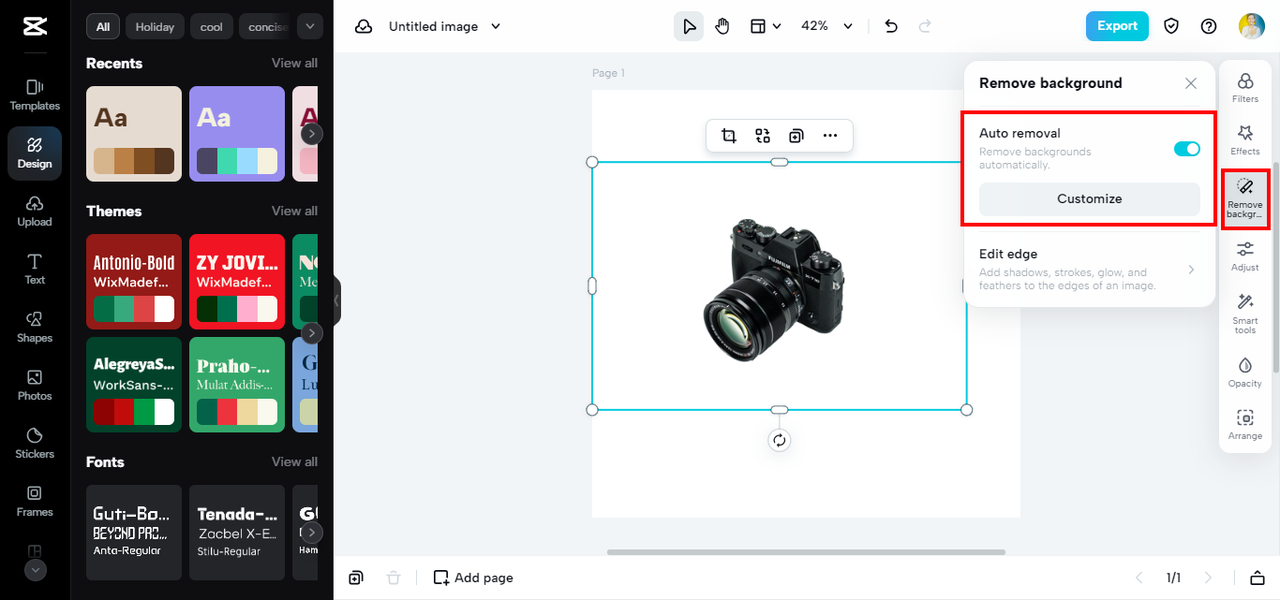Viewport: 1280px width, 600px height.
Task: Apply the ZY JOVI theme
Action: click(237, 282)
